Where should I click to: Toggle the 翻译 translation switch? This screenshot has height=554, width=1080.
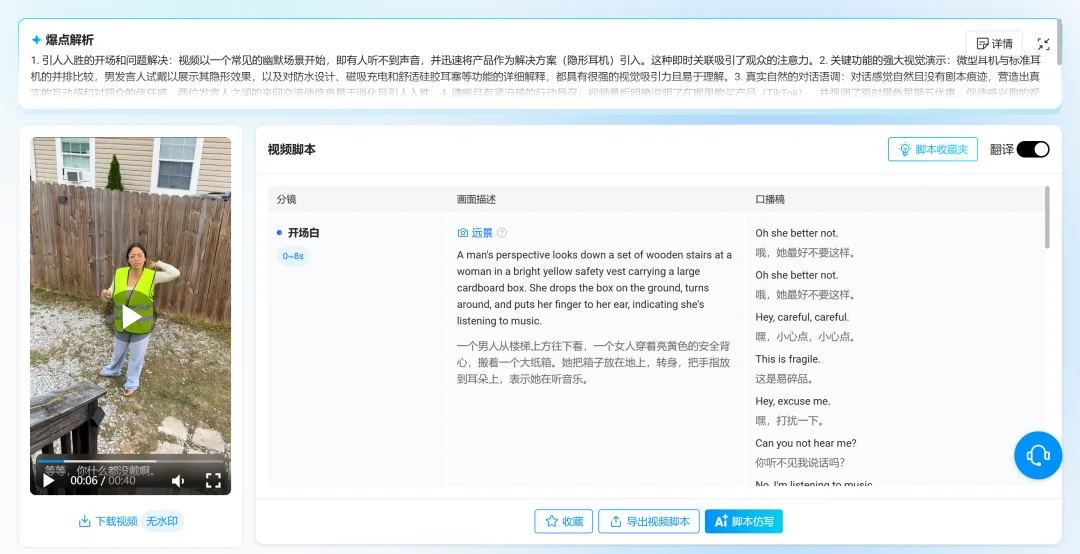1032,149
